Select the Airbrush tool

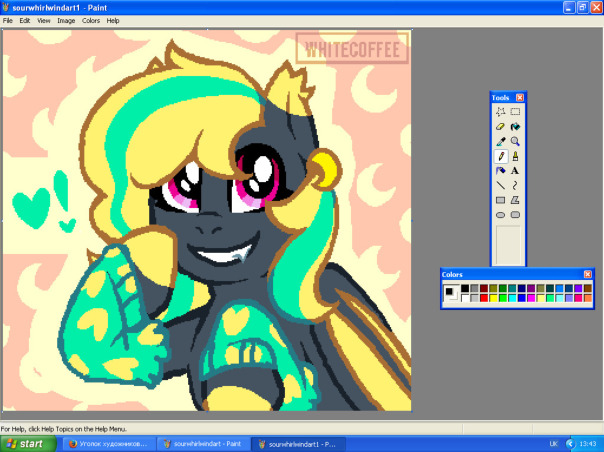500,171
